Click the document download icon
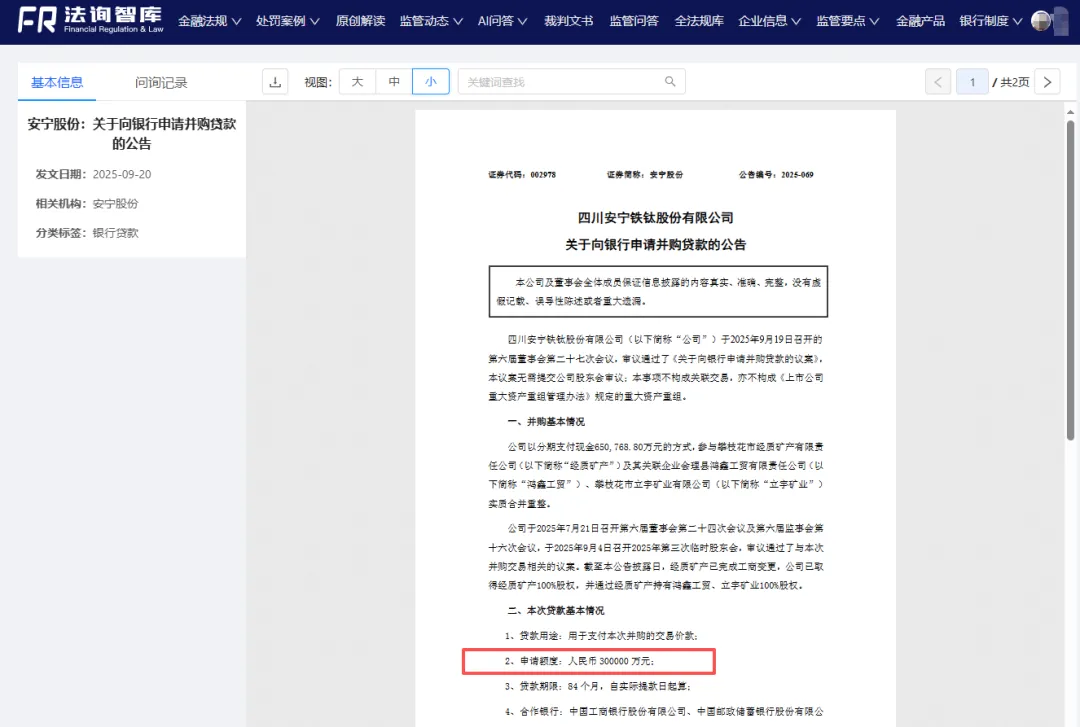 pos(275,81)
